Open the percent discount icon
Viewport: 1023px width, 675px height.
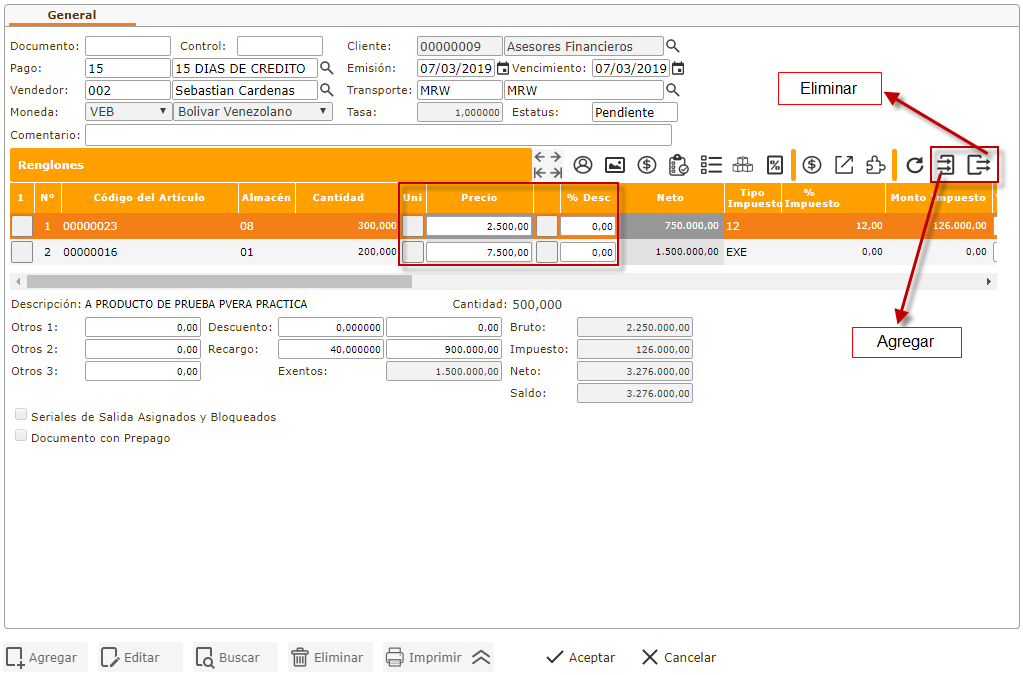point(774,165)
